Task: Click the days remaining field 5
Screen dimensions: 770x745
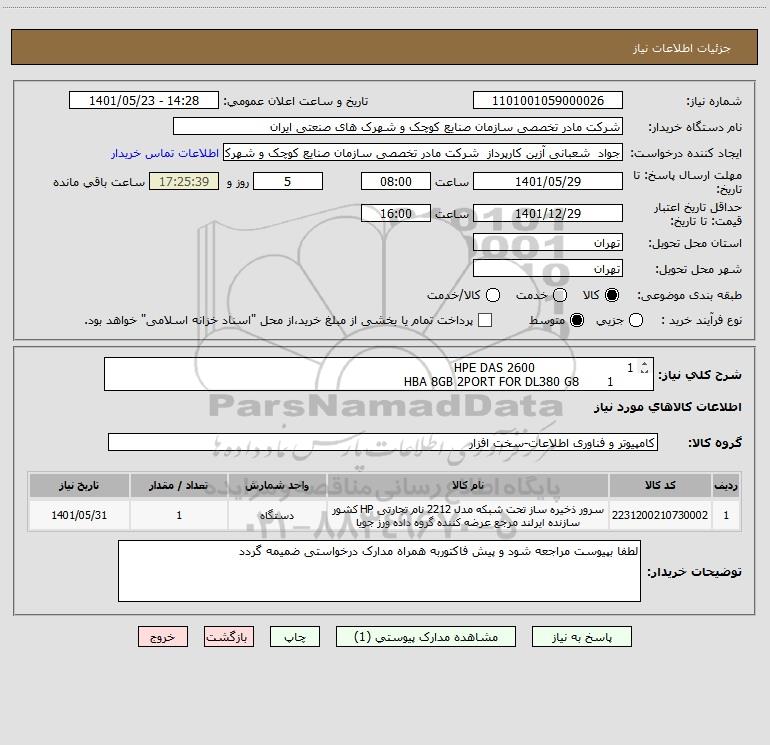Action: [x=288, y=181]
